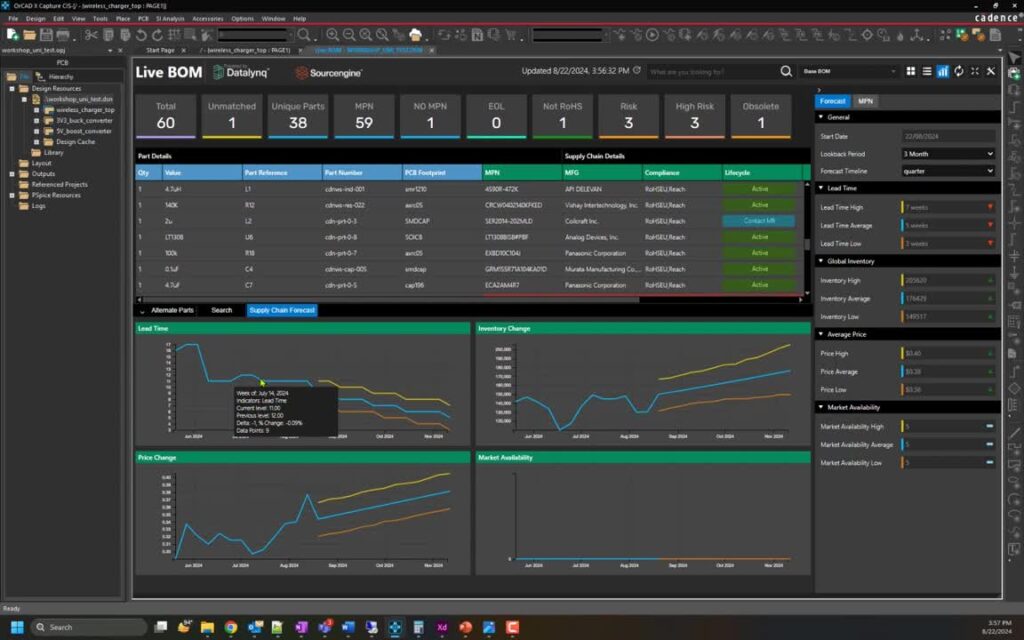The width and height of the screenshot is (1024, 640).
Task: Click the Redo toolbar icon
Action: [157, 35]
